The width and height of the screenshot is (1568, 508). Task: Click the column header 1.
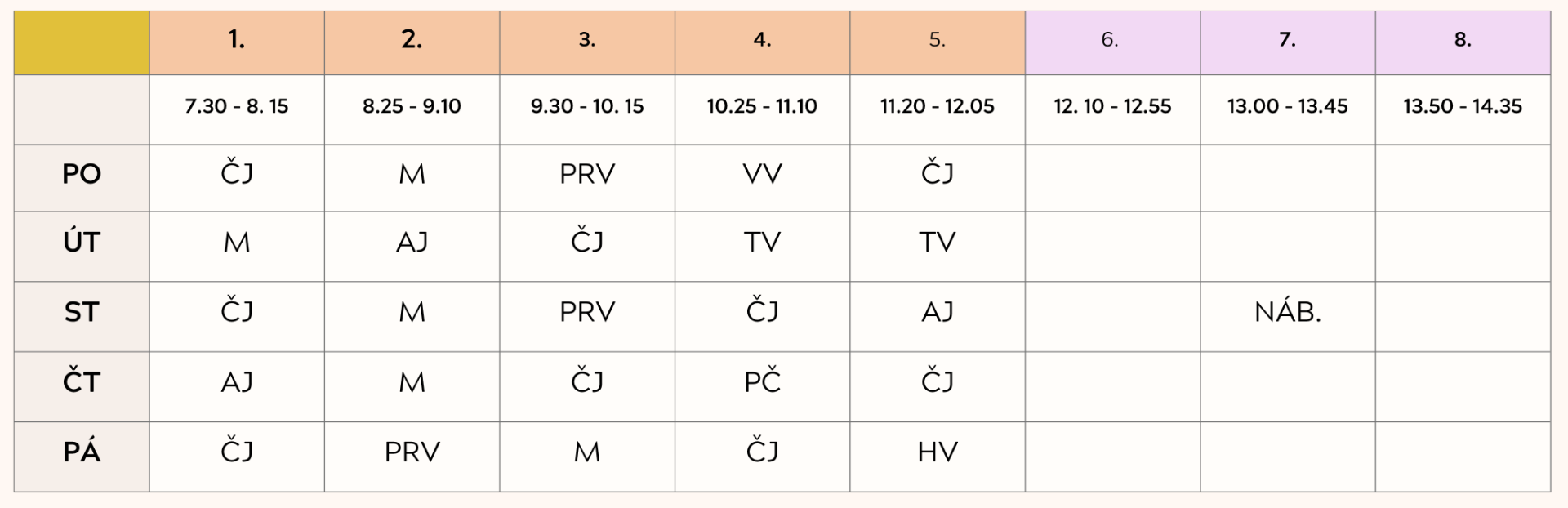(237, 42)
